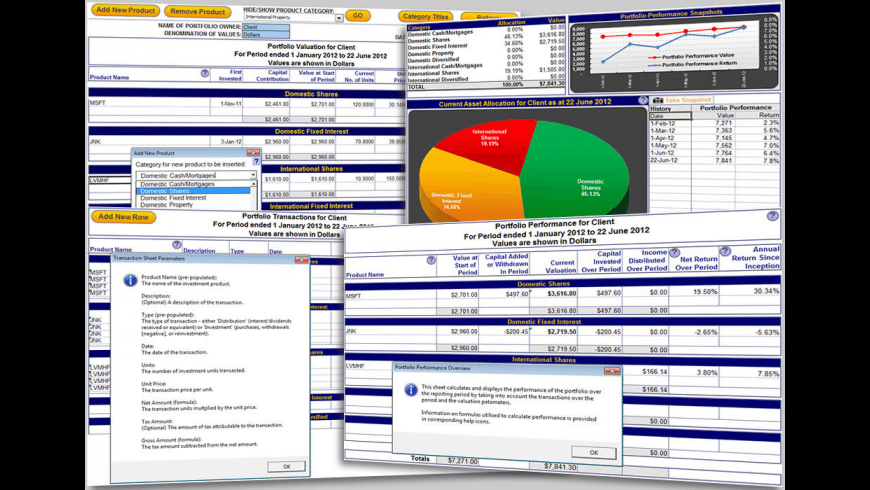Click 7.85% annual return cell
Image resolution: width=870 pixels, height=490 pixels.
coord(768,374)
